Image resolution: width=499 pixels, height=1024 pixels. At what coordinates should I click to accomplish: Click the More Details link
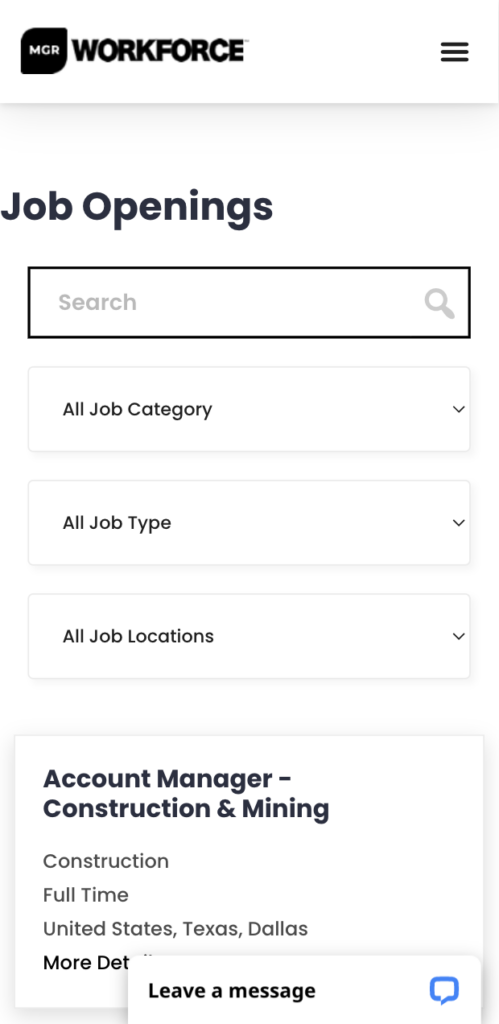[85, 963]
